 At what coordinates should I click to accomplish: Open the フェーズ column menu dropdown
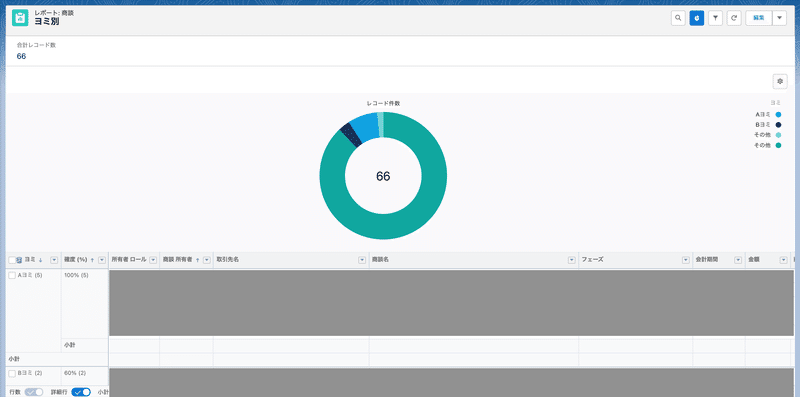tap(686, 260)
